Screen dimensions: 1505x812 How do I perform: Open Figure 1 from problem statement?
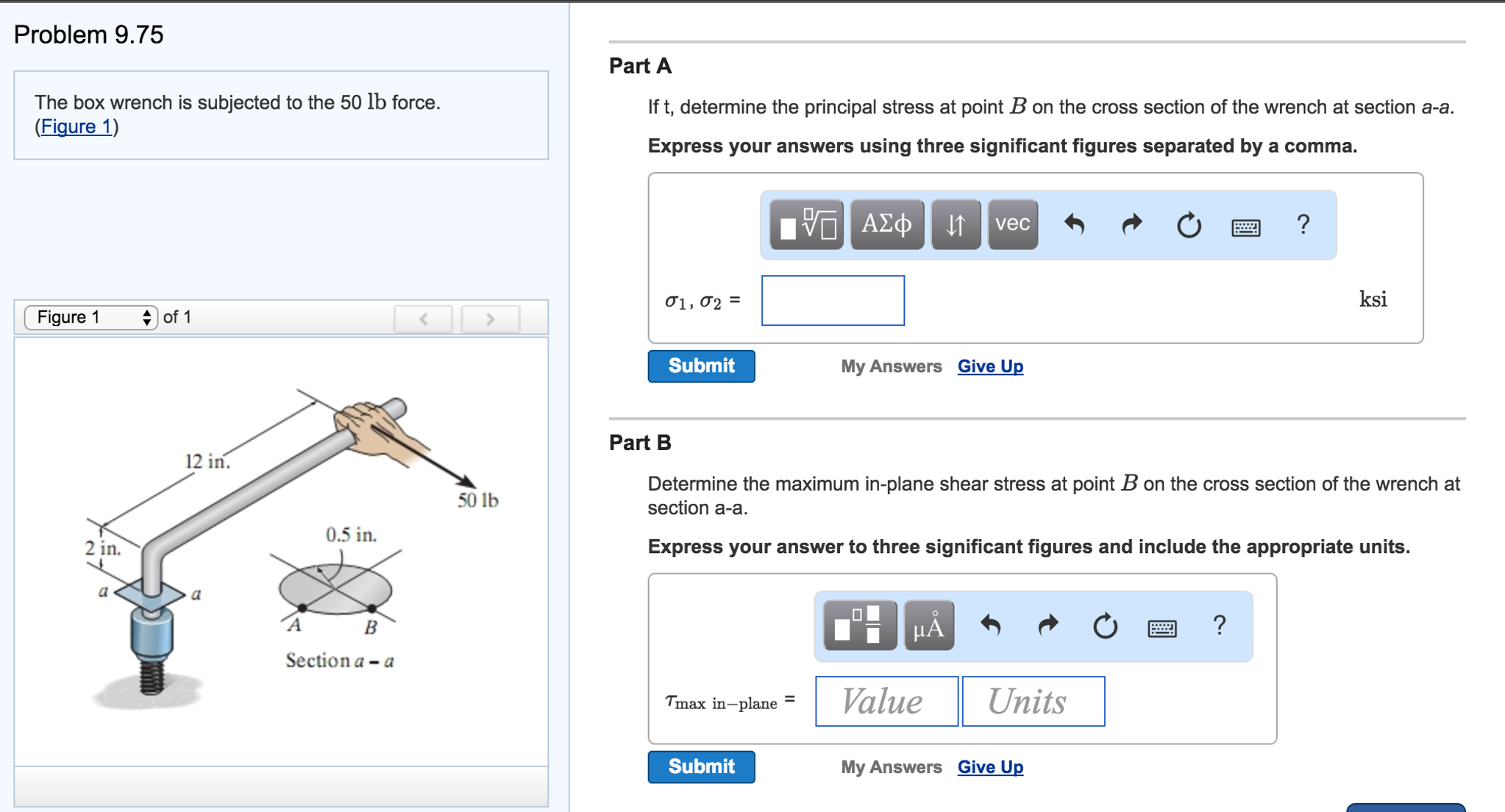(74, 126)
